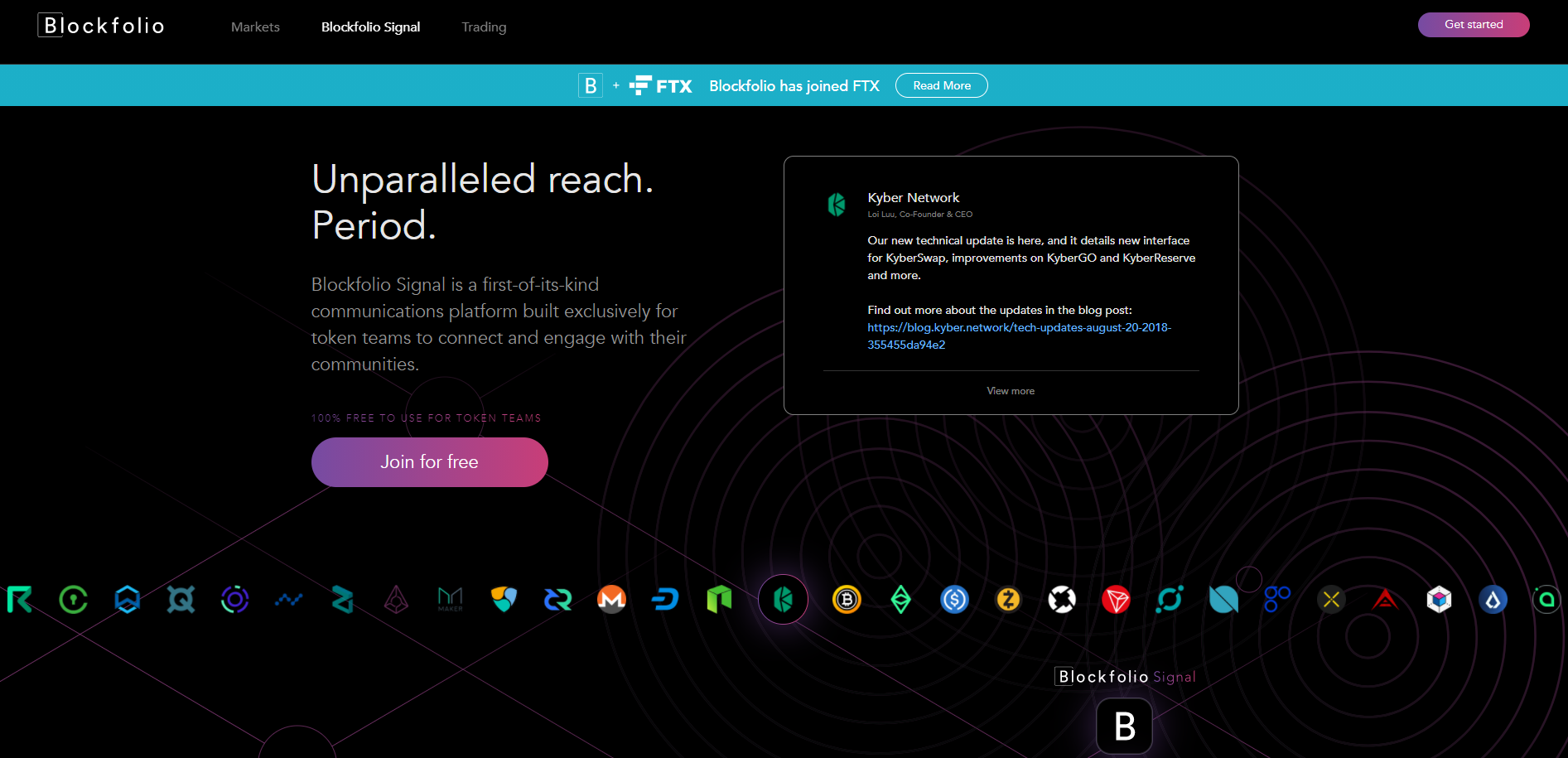Screen dimensions: 1568x758
Task: Click Kyber Network logo in the signal card
Action: coord(837,204)
